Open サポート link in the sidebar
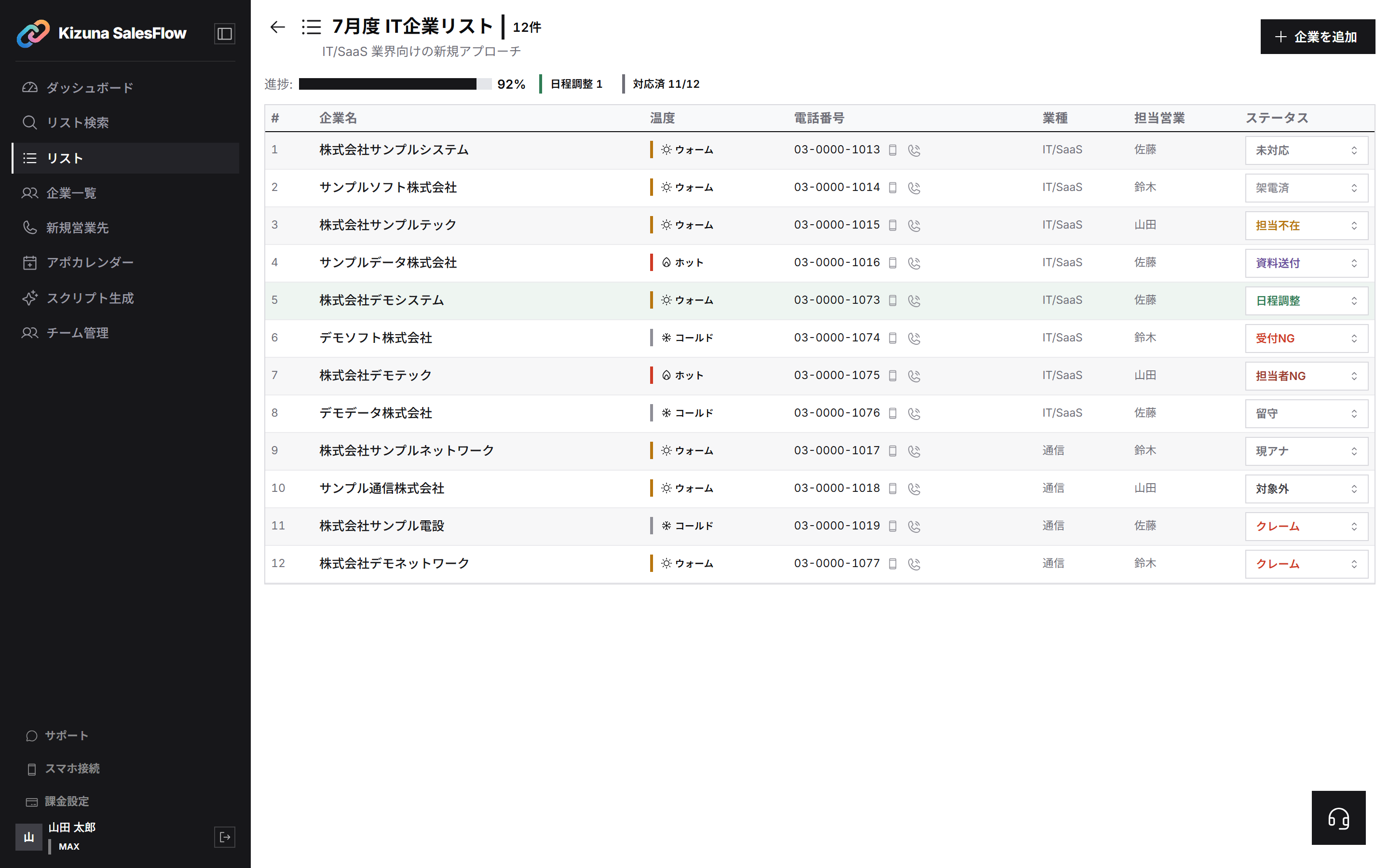This screenshot has width=1389, height=868. [x=57, y=735]
